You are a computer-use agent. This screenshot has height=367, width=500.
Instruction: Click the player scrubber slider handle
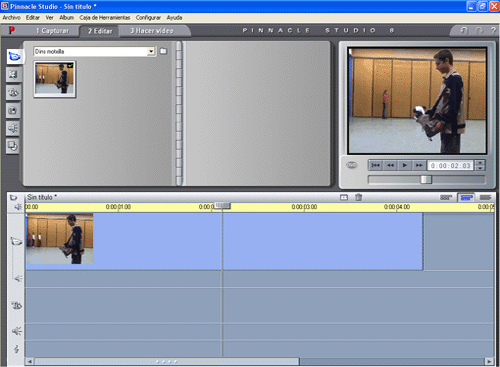coord(426,180)
